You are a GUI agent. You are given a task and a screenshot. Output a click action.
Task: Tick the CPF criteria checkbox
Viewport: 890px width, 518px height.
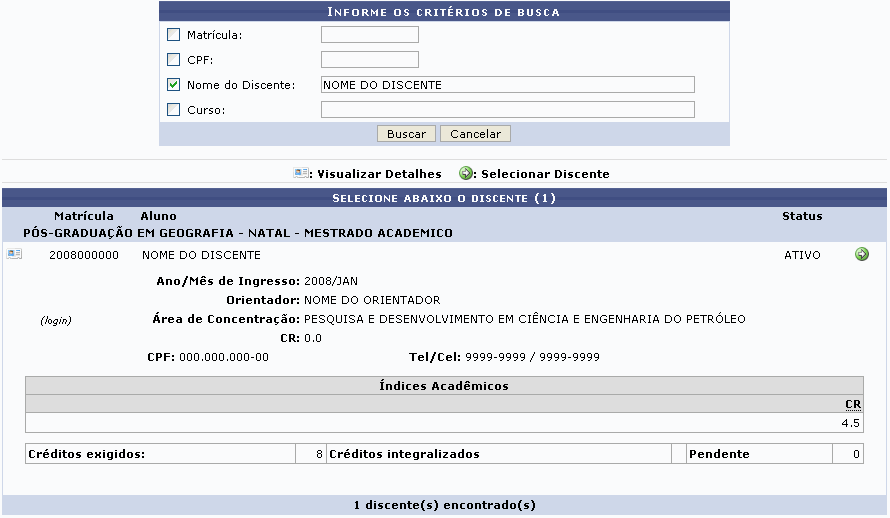[174, 60]
